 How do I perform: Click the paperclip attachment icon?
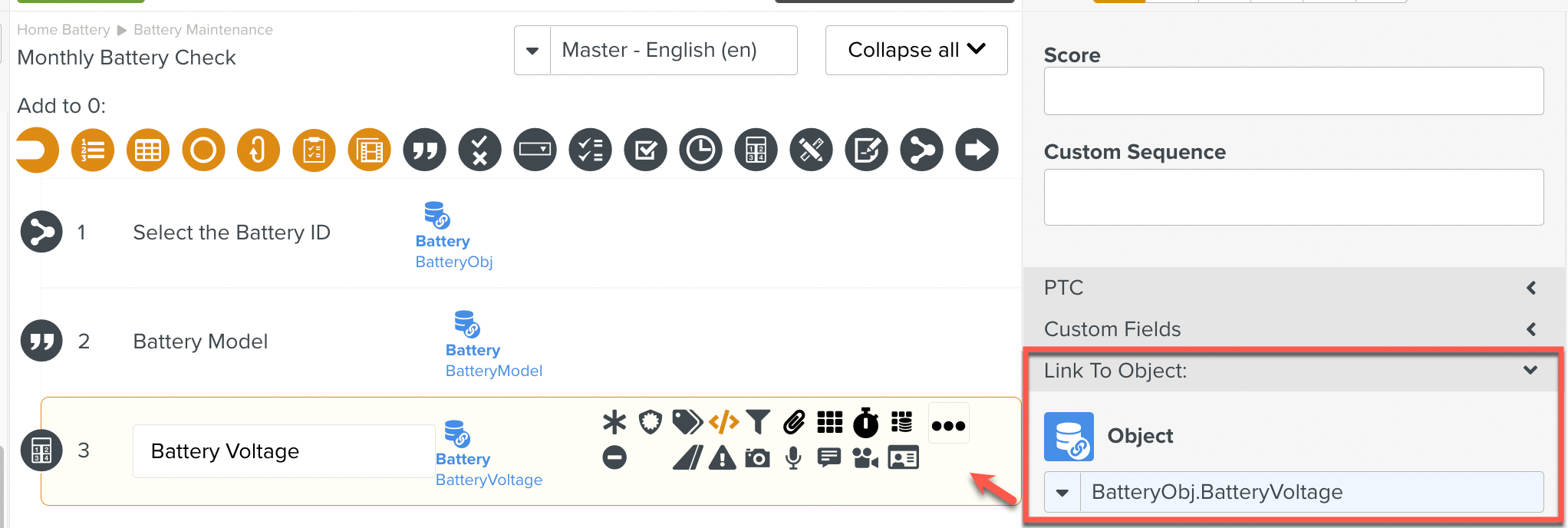(794, 422)
